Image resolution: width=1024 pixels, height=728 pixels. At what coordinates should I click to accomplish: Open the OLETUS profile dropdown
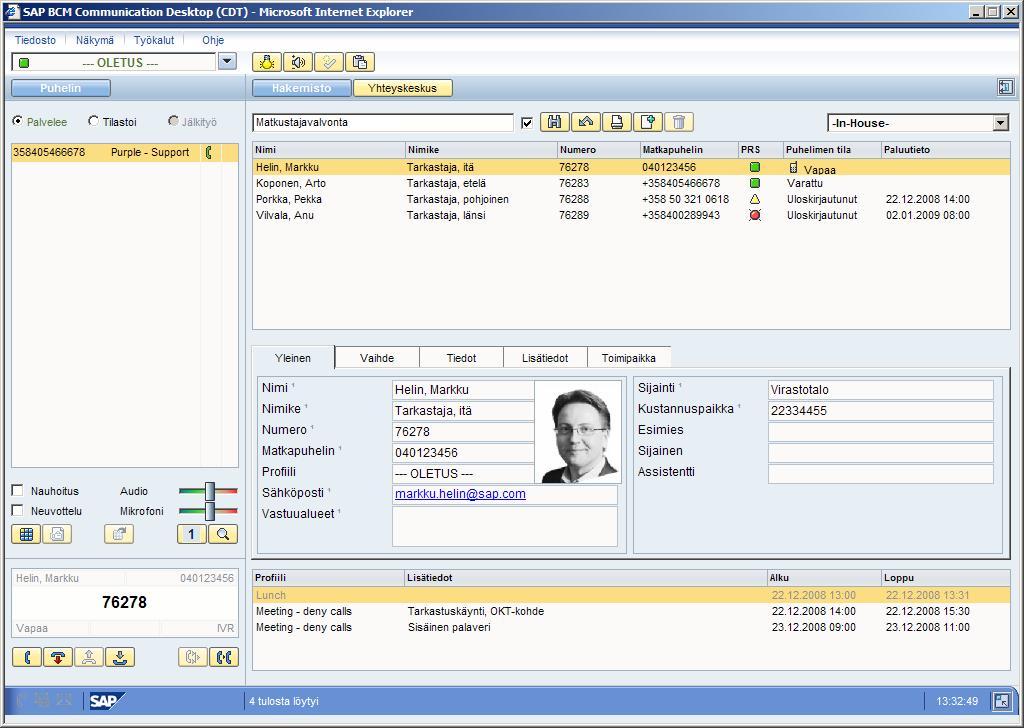(227, 62)
